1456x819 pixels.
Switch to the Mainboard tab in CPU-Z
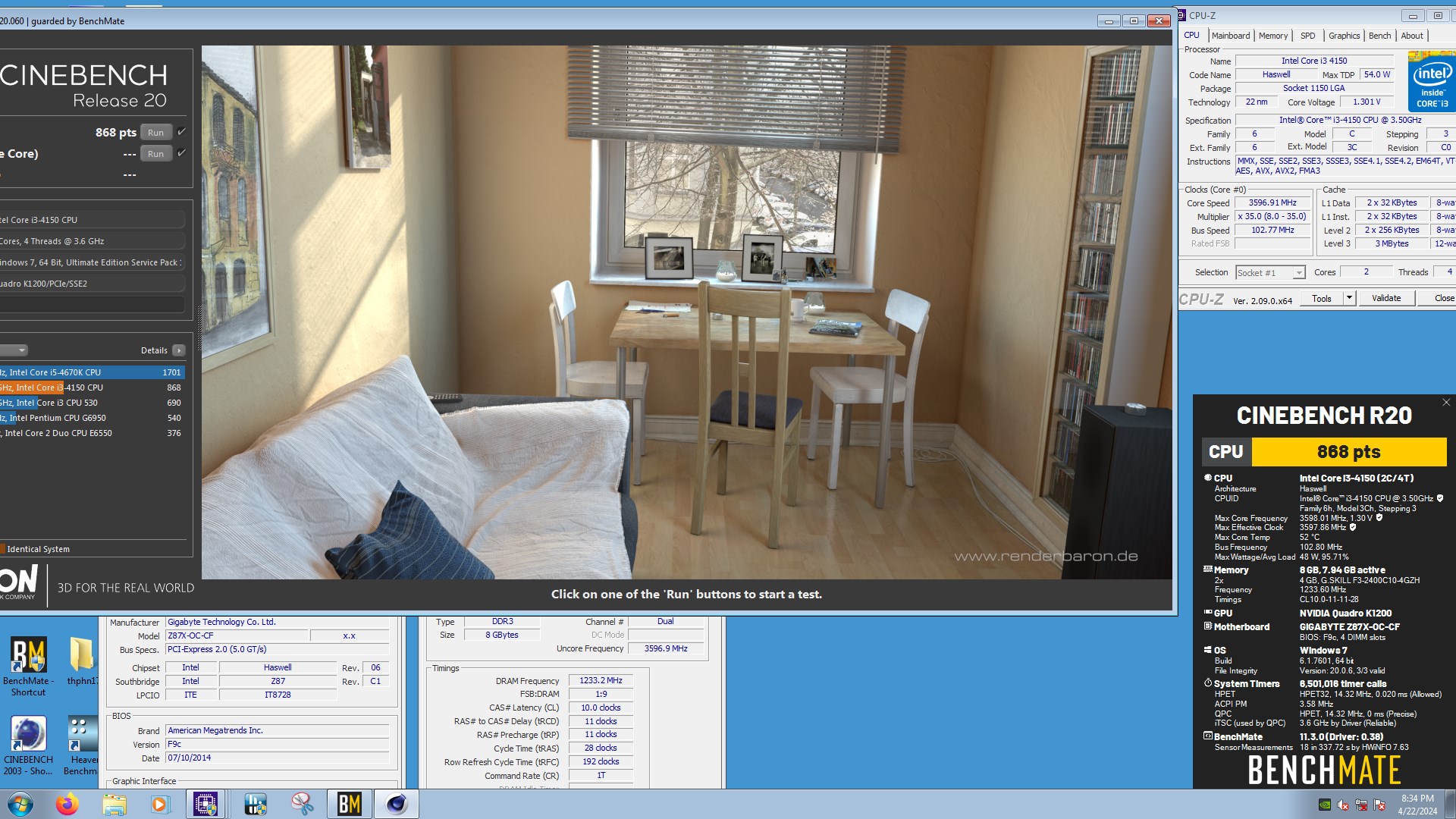(1231, 36)
